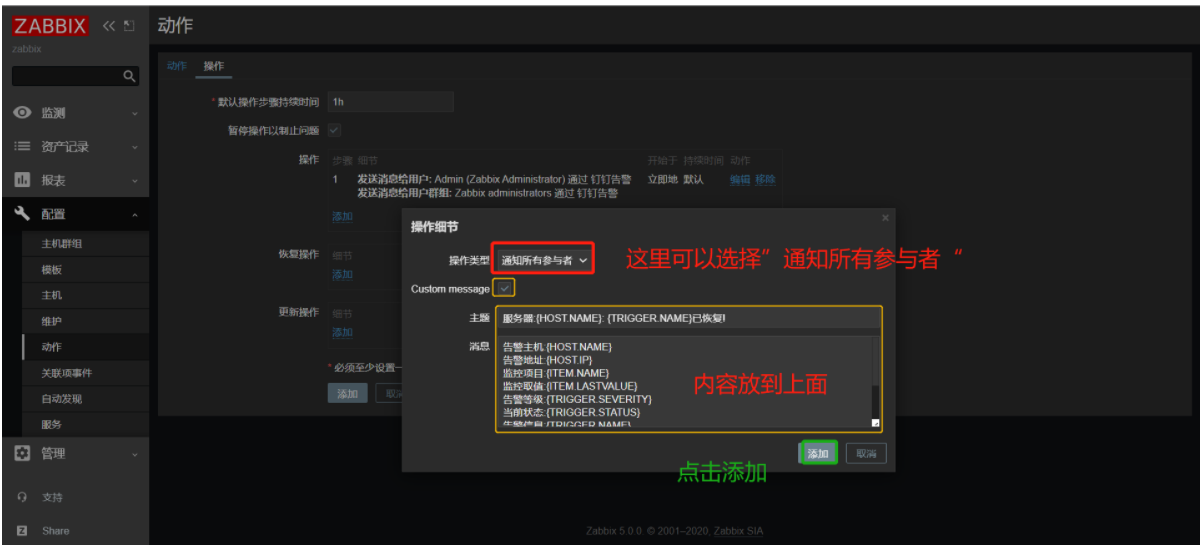Click the text 当前状态:{TRIGGER.STATUS}
The height and width of the screenshot is (553, 1203).
[571, 412]
